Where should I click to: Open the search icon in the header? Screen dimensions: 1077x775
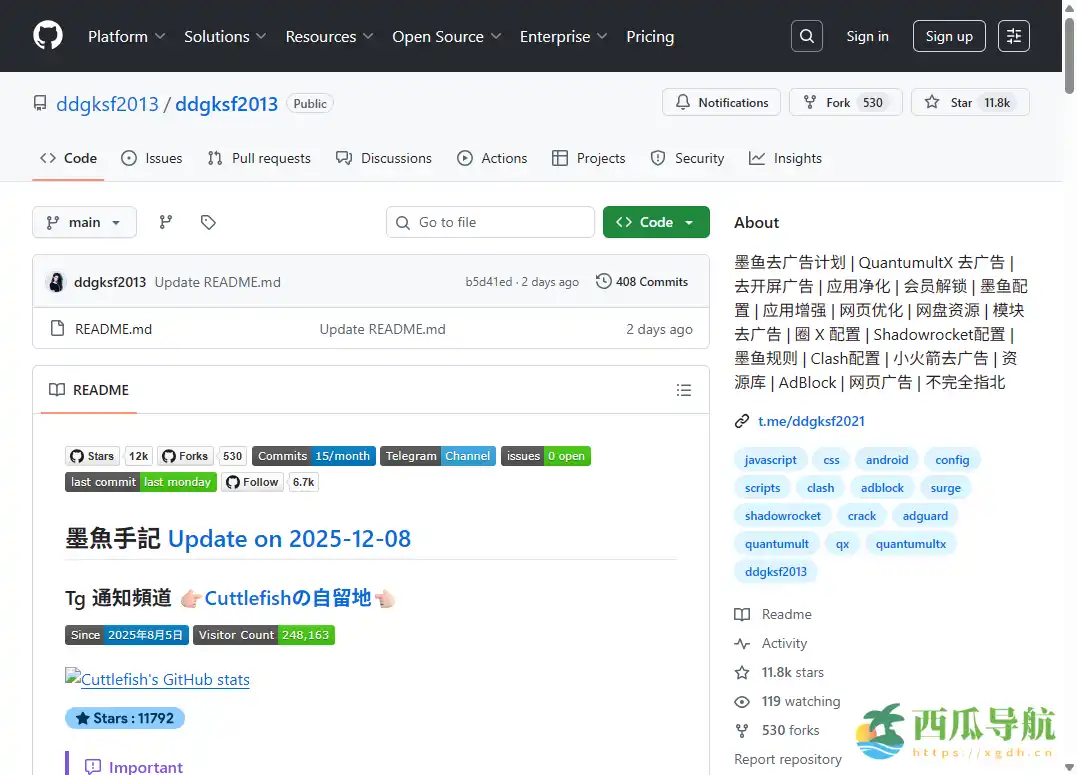pos(806,36)
